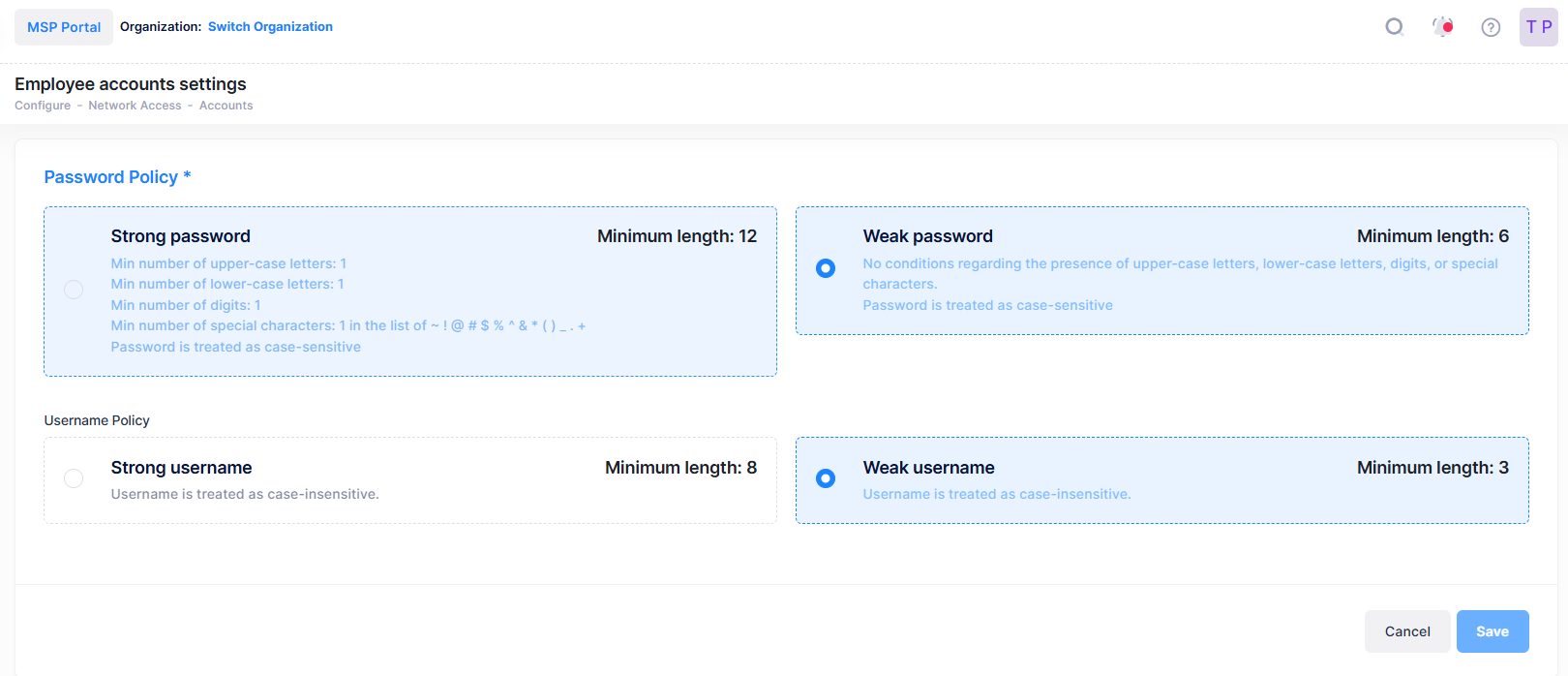Cancel the password policy changes
The height and width of the screenshot is (676, 1568).
[x=1407, y=630]
